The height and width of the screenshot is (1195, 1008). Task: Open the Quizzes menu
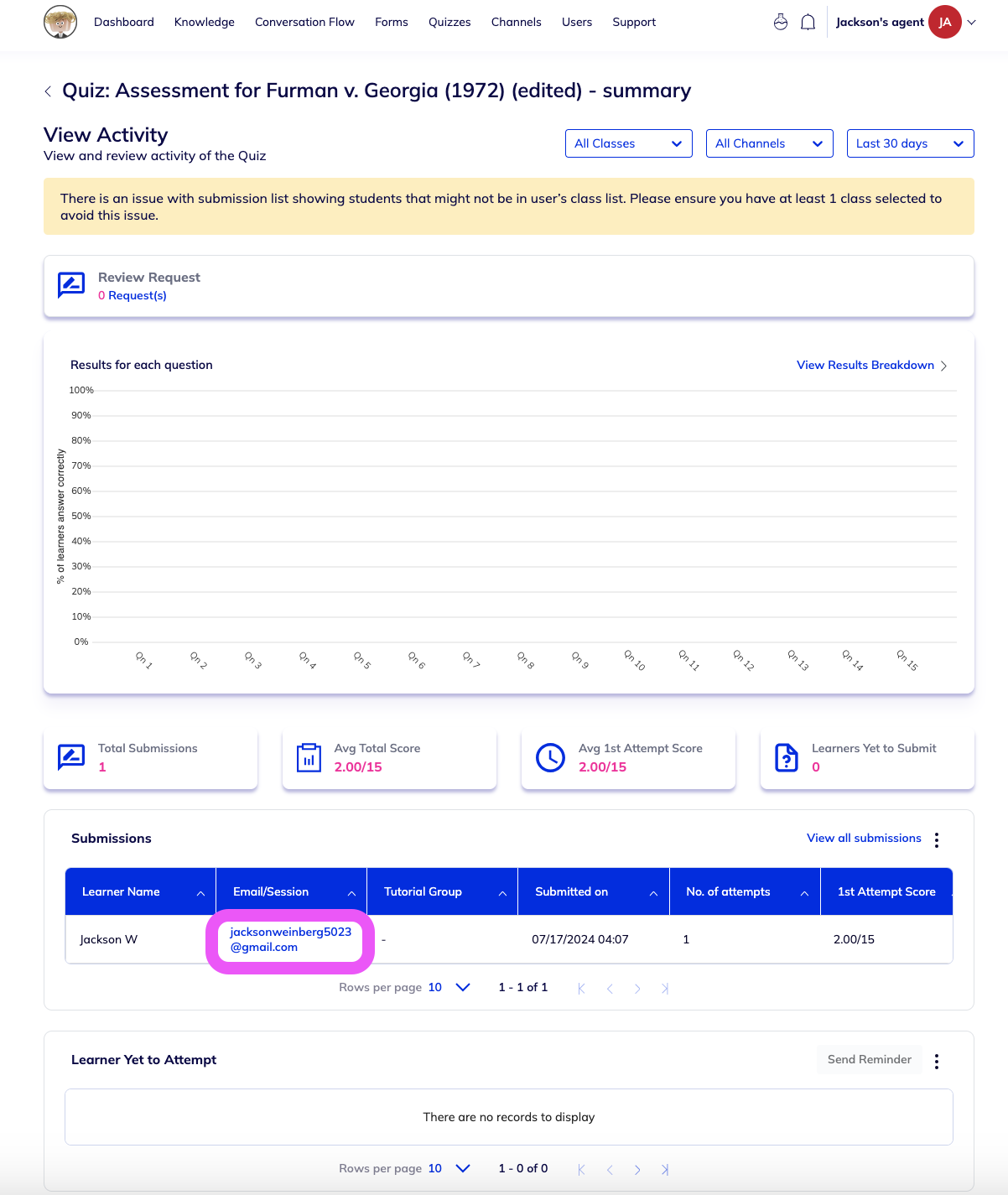point(449,22)
